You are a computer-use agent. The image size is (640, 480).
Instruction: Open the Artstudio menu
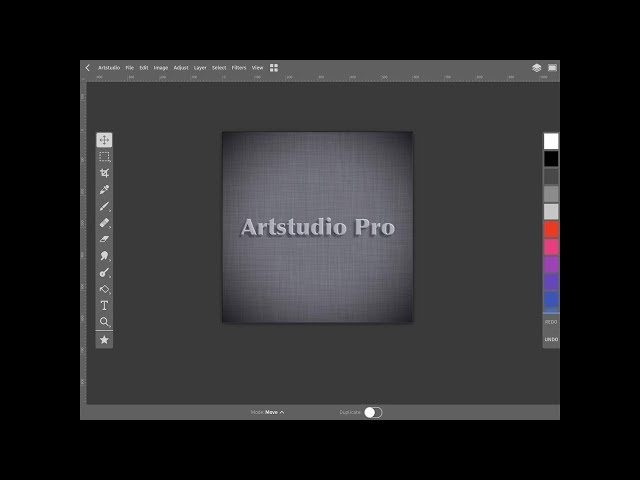point(109,68)
